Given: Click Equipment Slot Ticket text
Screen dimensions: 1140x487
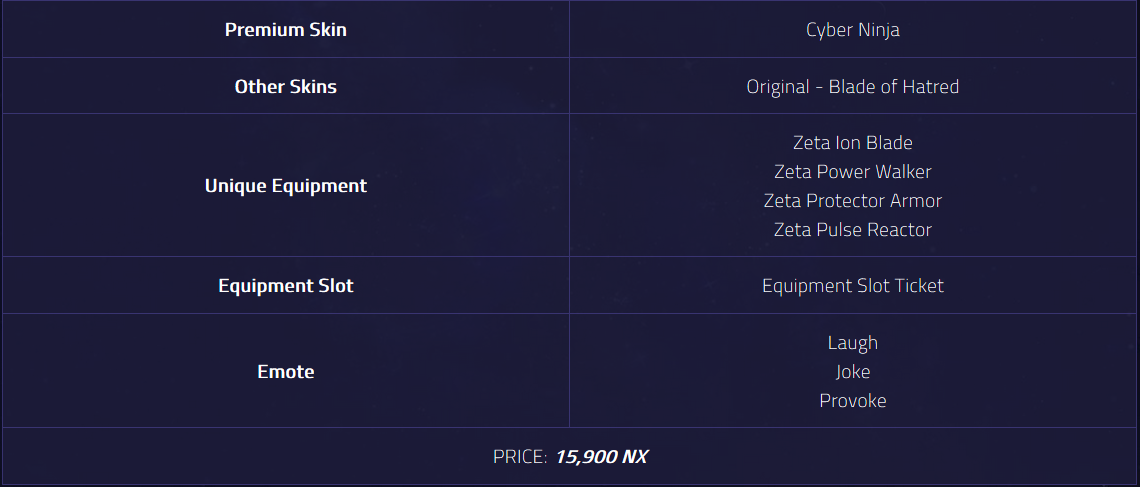Looking at the screenshot, I should 853,285.
